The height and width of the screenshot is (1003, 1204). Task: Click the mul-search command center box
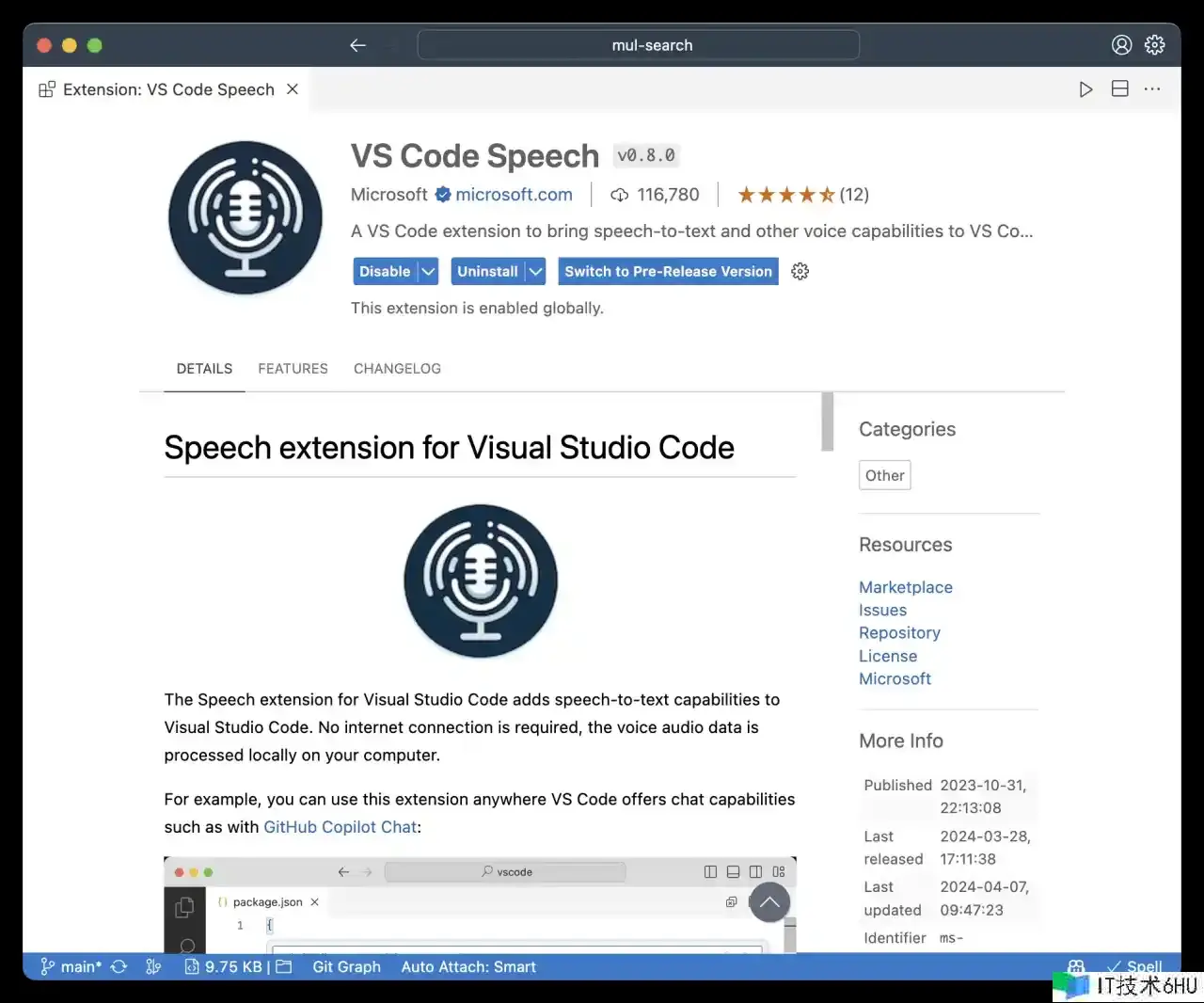coord(639,45)
